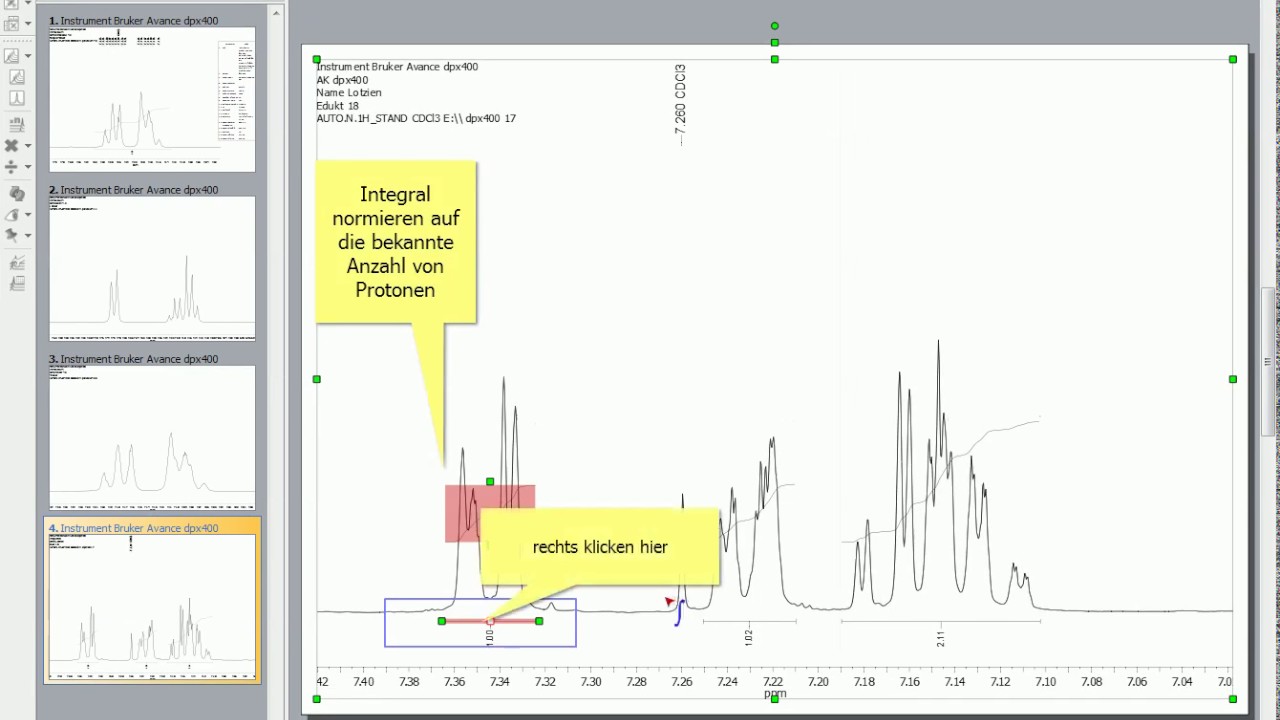The image size is (1280, 720).
Task: Click the divide symbol icon
Action: [12, 167]
